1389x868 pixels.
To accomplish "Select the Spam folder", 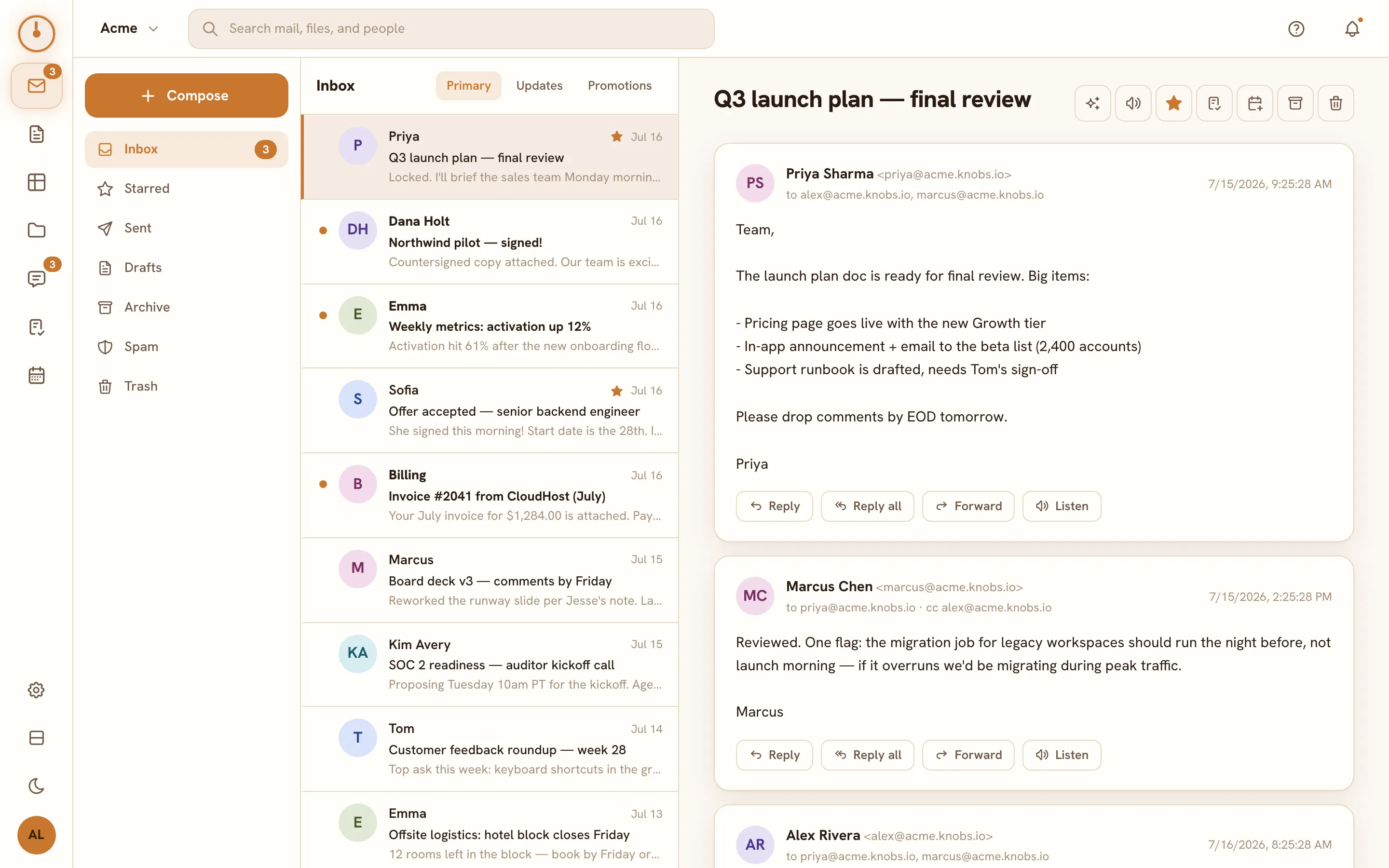I will [x=187, y=347].
